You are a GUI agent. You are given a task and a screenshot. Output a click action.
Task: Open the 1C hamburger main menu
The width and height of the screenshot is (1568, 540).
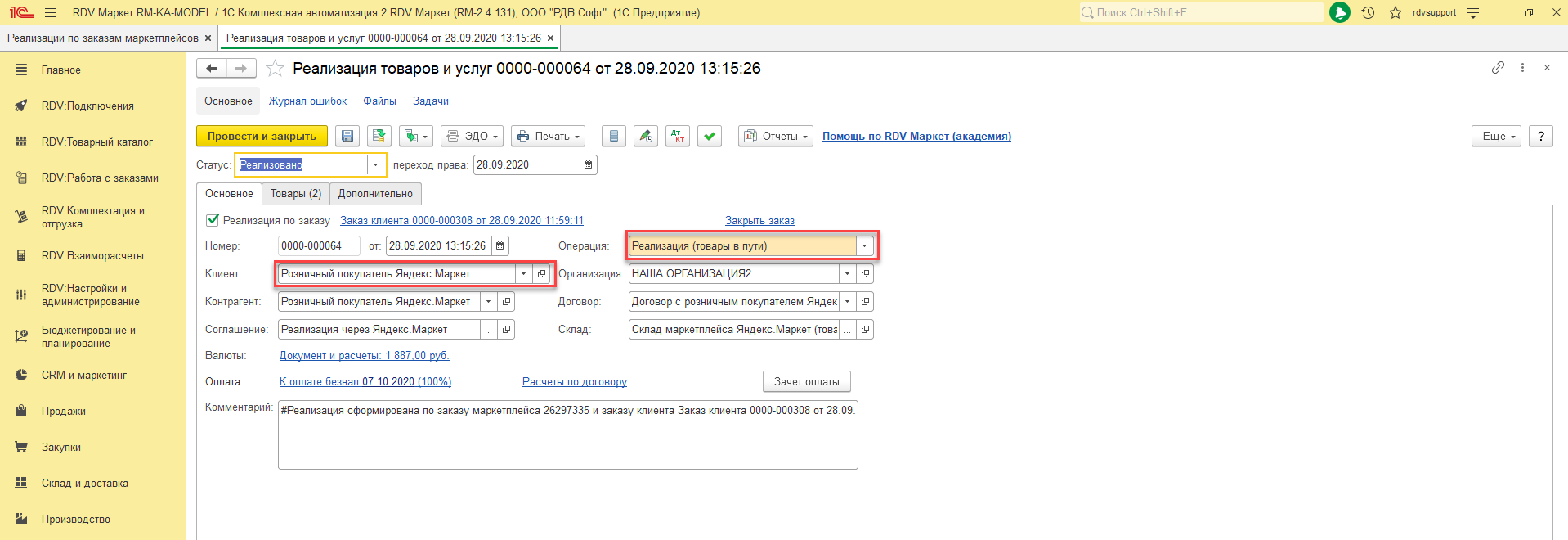pos(51,13)
